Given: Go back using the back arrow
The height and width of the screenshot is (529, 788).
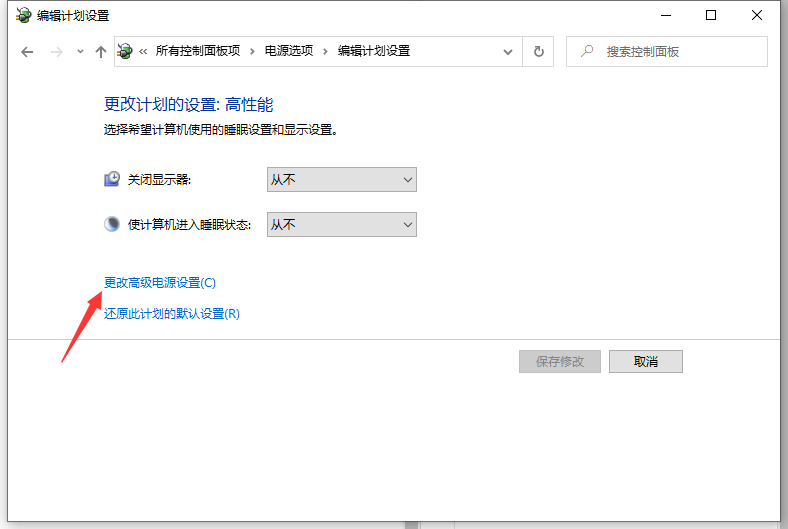Looking at the screenshot, I should [x=27, y=52].
